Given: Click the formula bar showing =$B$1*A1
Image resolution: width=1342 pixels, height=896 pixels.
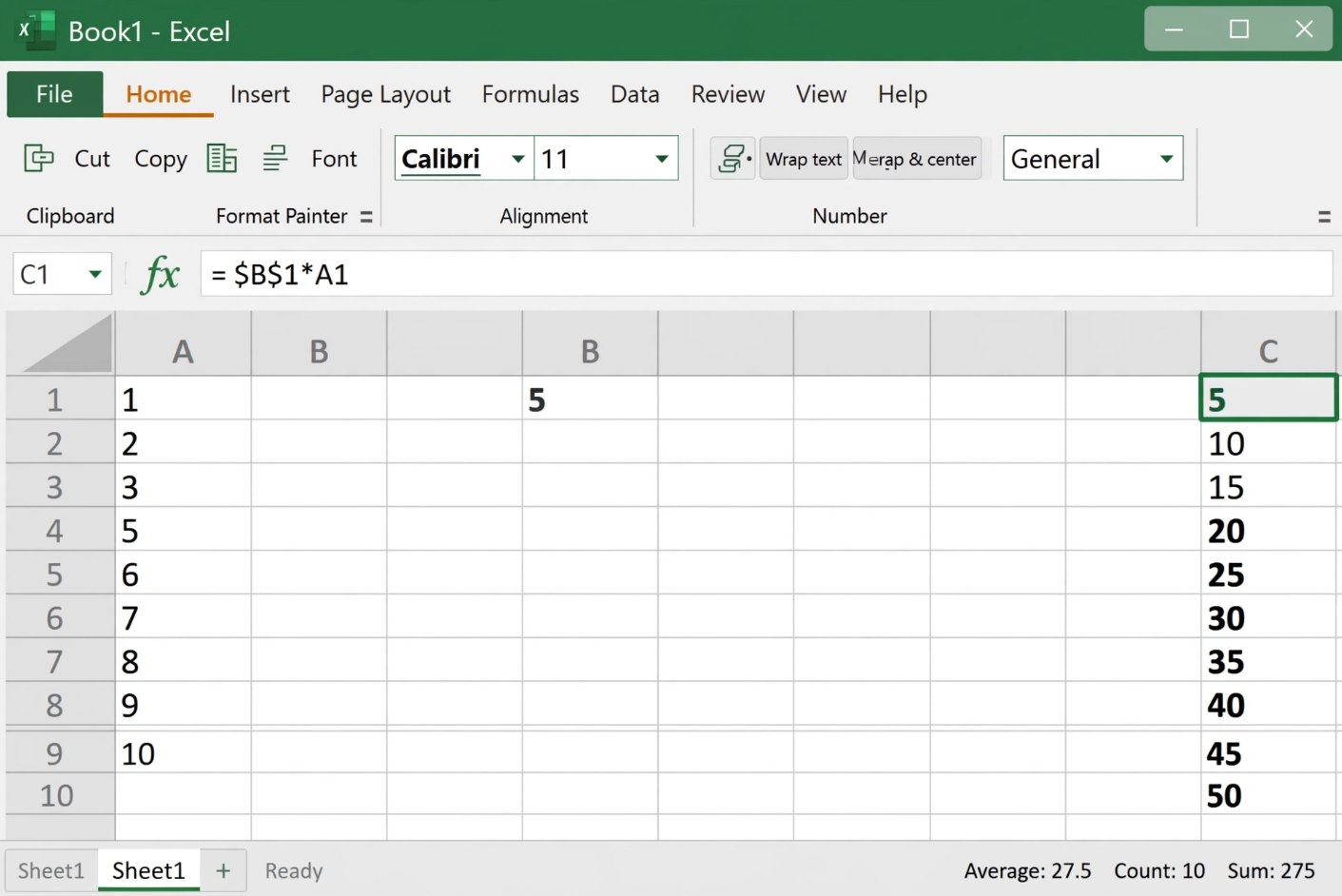Looking at the screenshot, I should pyautogui.click(x=766, y=275).
